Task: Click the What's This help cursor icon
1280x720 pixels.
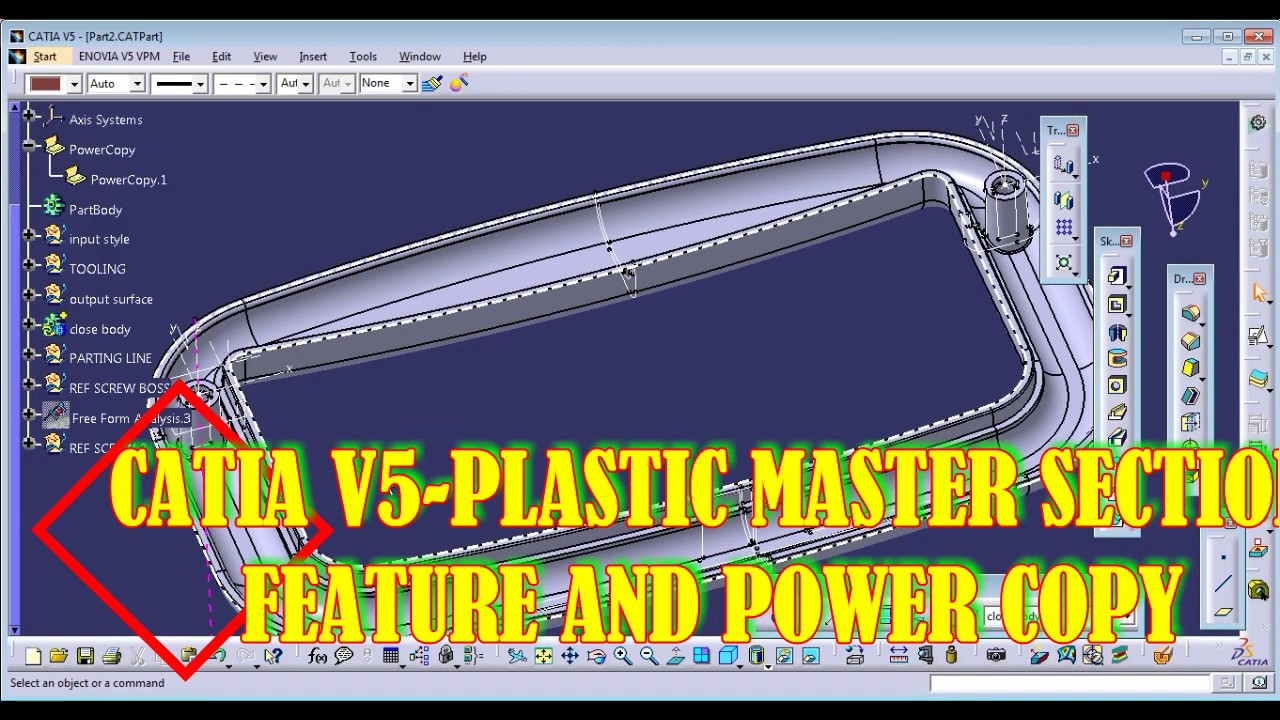Action: [x=273, y=656]
